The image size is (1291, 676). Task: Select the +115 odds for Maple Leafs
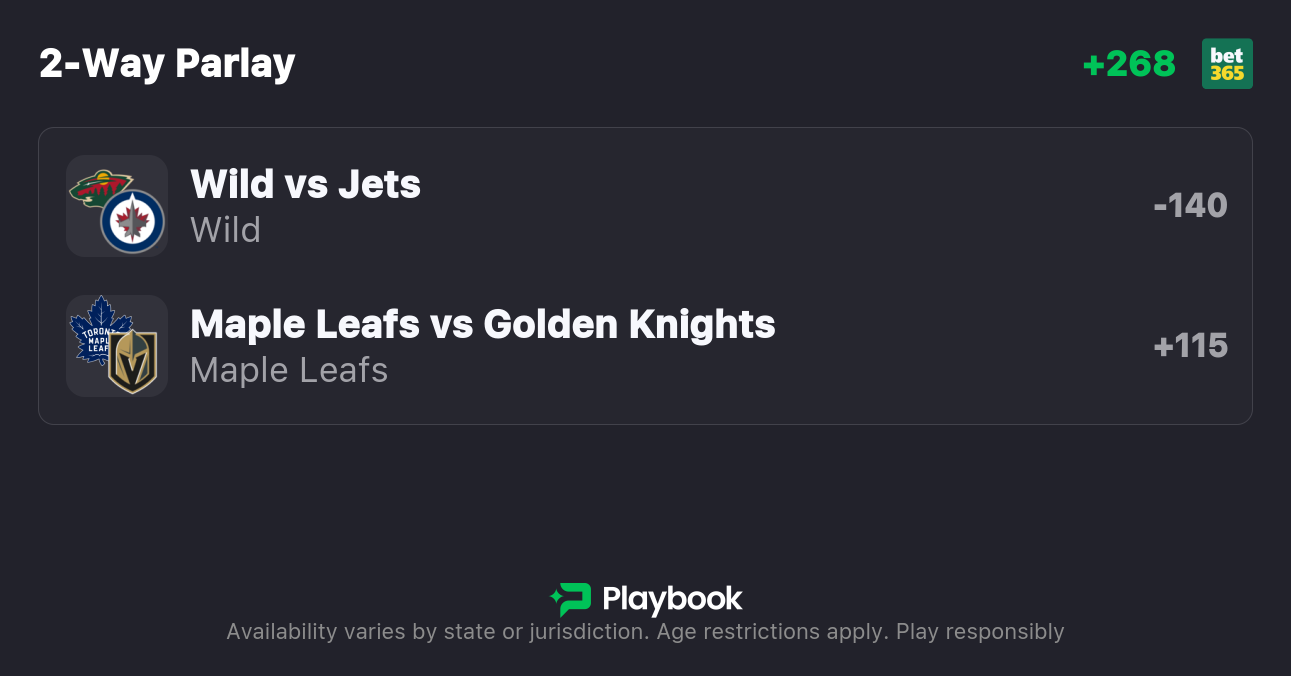(x=1190, y=346)
